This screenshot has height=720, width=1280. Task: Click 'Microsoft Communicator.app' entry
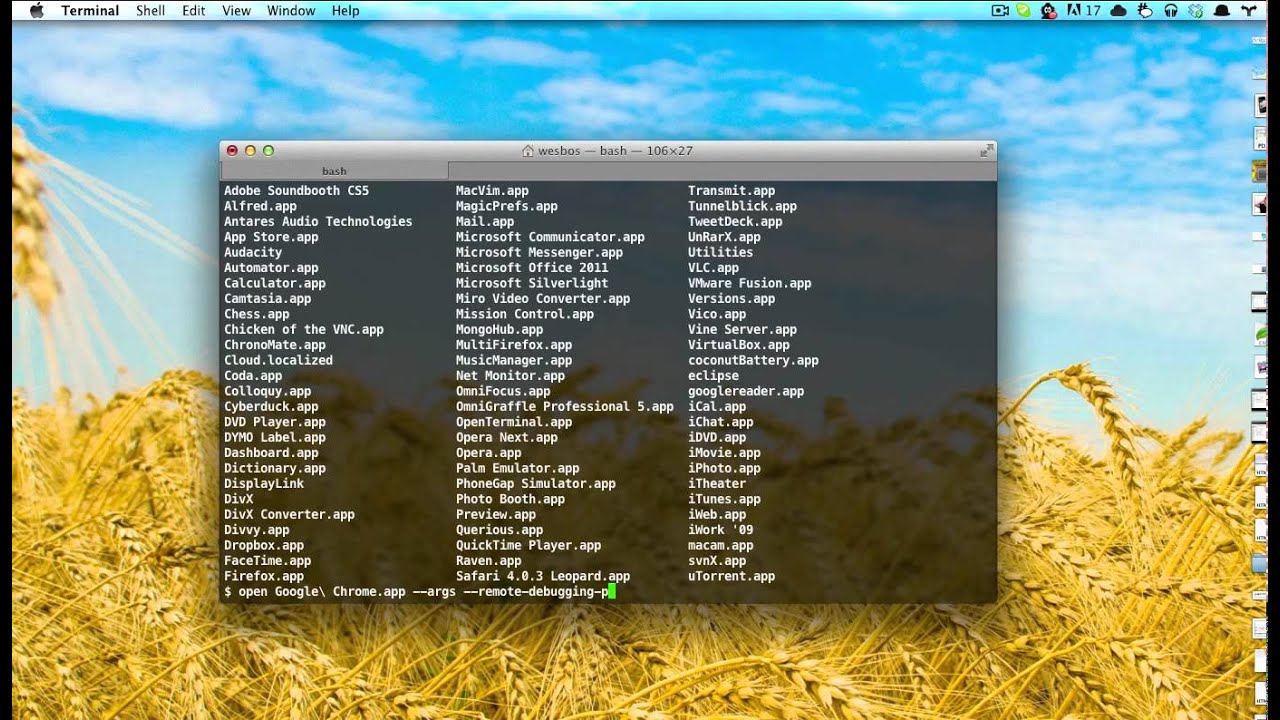550,237
